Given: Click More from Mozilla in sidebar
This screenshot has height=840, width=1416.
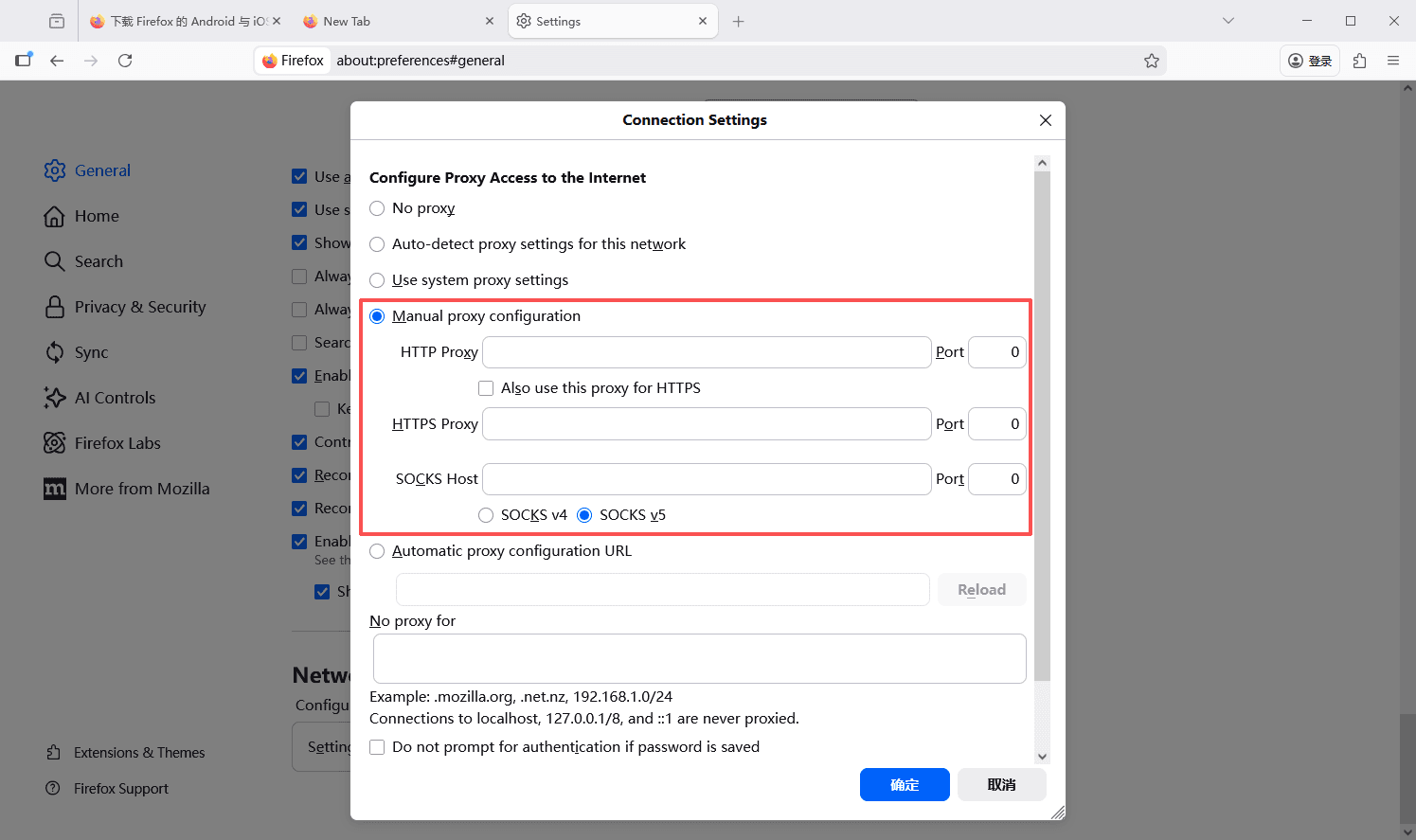Looking at the screenshot, I should pyautogui.click(x=141, y=488).
